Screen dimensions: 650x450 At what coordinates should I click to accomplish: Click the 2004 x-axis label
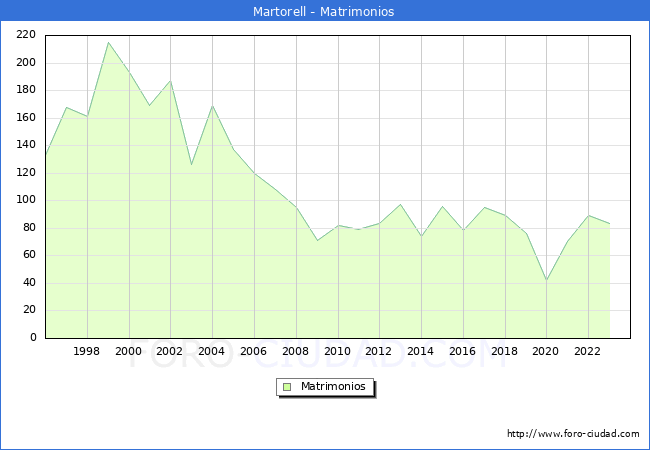click(x=211, y=351)
